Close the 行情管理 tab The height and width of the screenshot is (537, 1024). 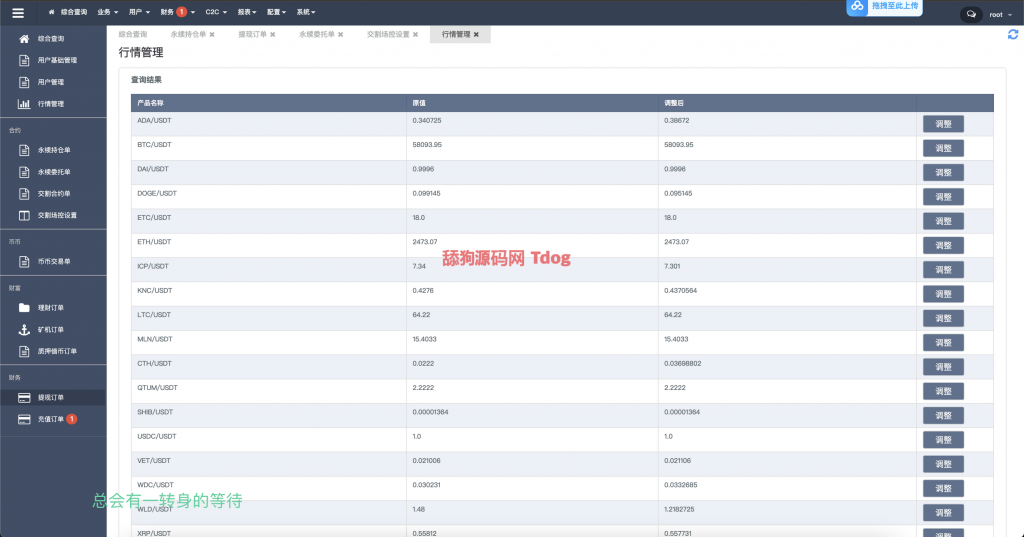(476, 34)
